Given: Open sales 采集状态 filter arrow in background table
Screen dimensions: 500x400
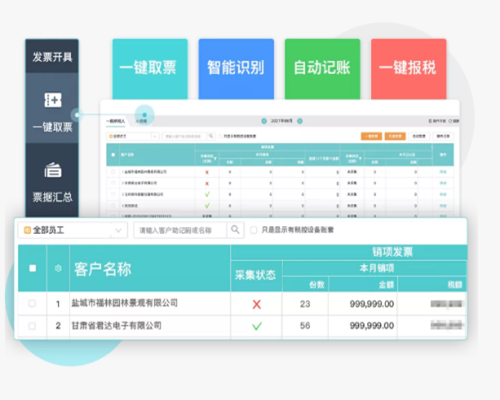Looking at the screenshot, I should 215,158.
